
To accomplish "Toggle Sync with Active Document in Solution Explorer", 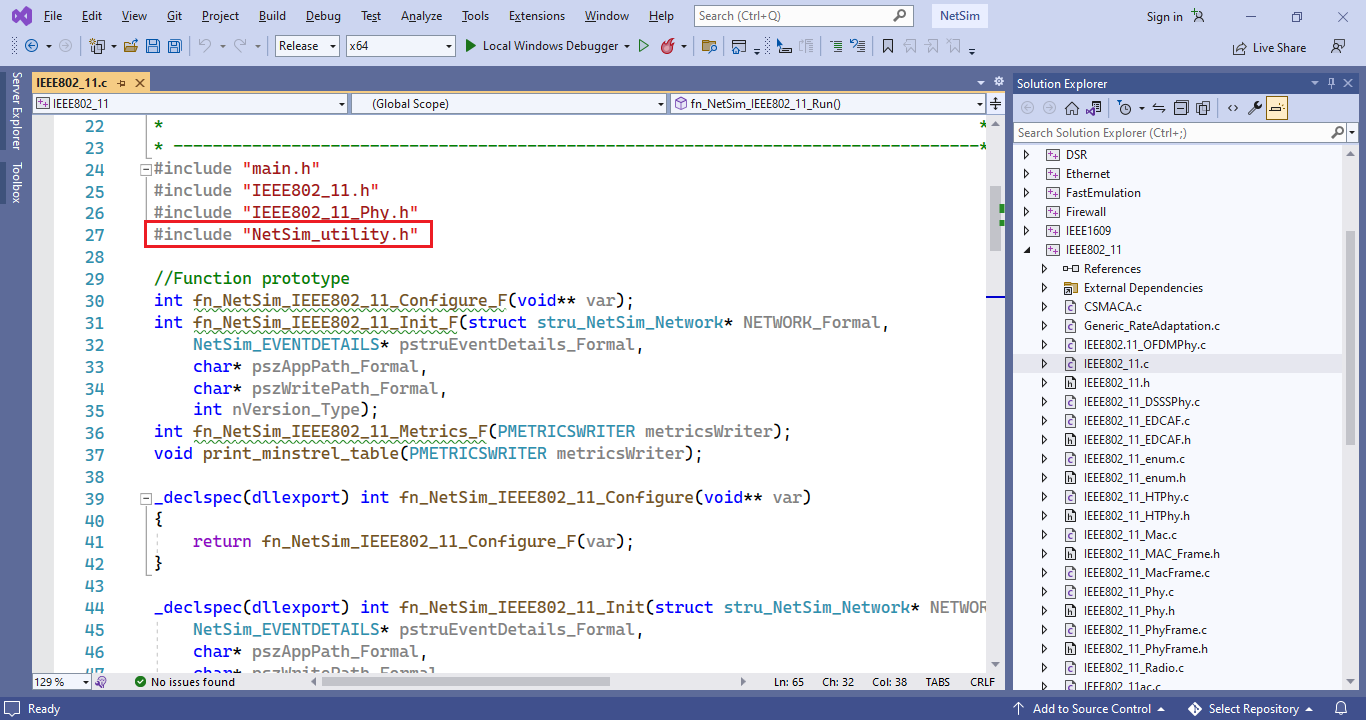I will click(x=1159, y=108).
